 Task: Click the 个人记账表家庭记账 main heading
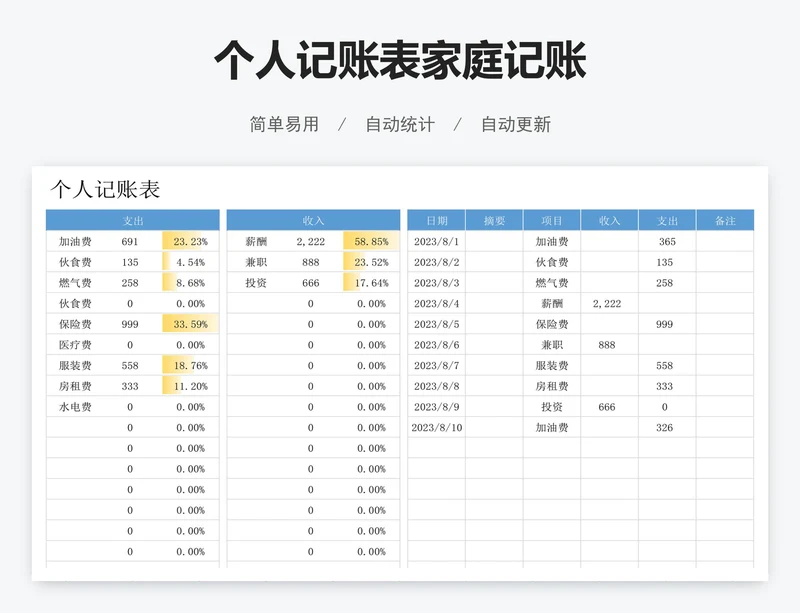tap(400, 60)
